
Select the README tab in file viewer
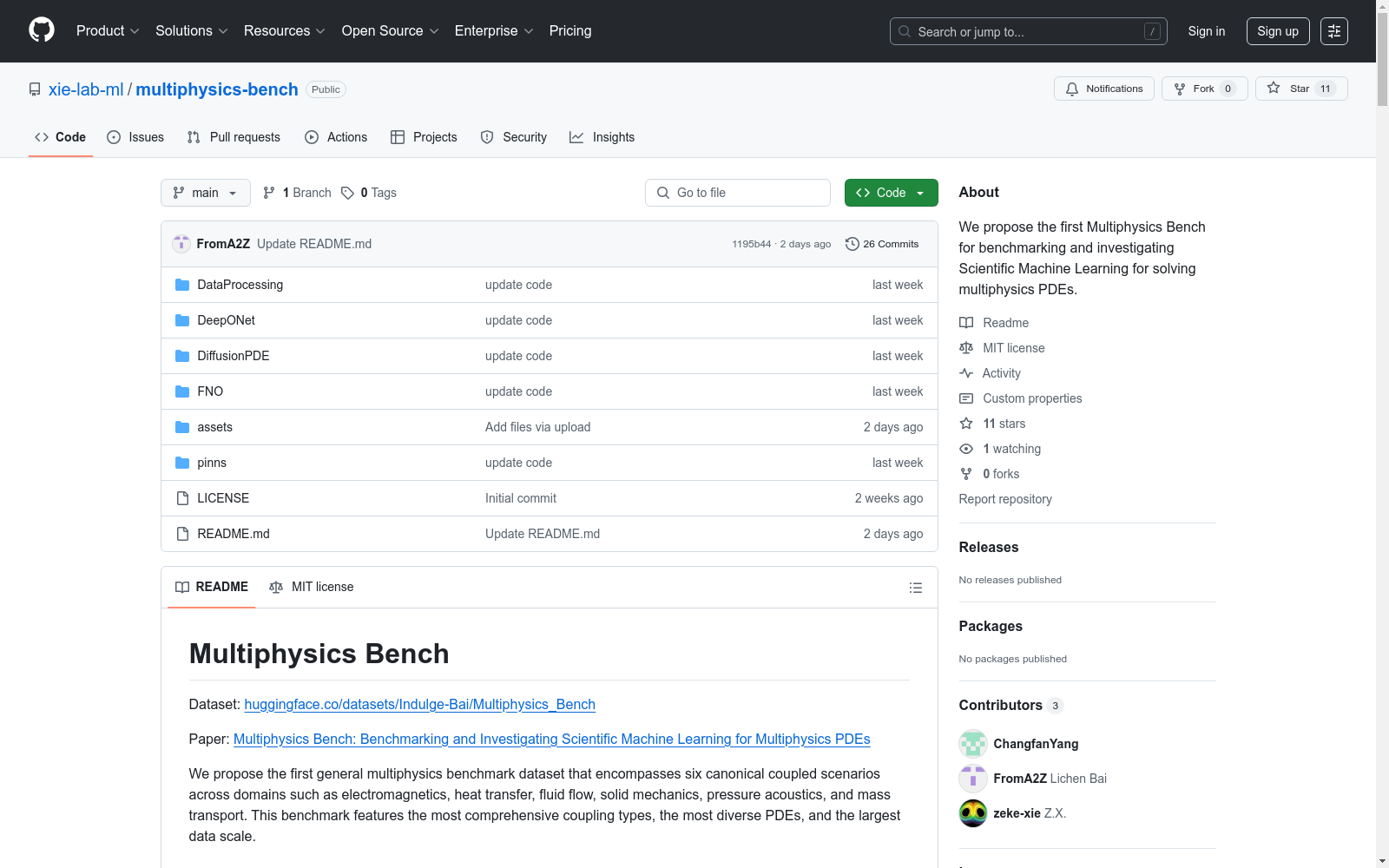[212, 587]
